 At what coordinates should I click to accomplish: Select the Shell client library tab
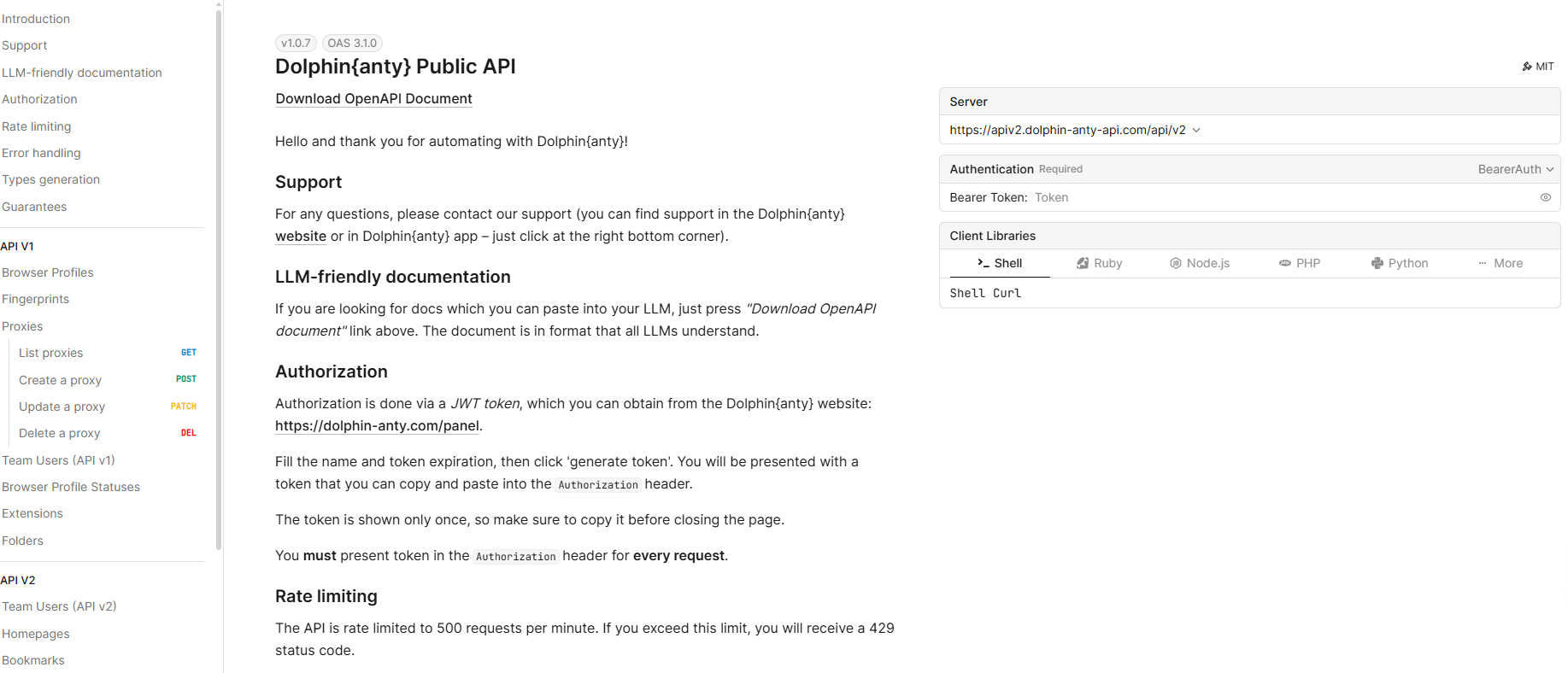[1000, 263]
